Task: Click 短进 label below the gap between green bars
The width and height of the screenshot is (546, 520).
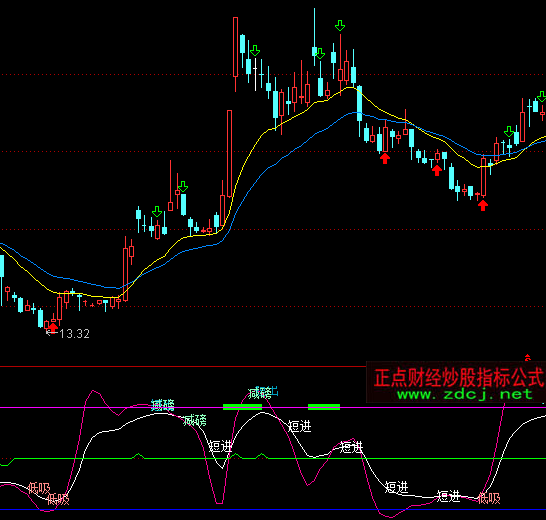Action: (x=299, y=426)
